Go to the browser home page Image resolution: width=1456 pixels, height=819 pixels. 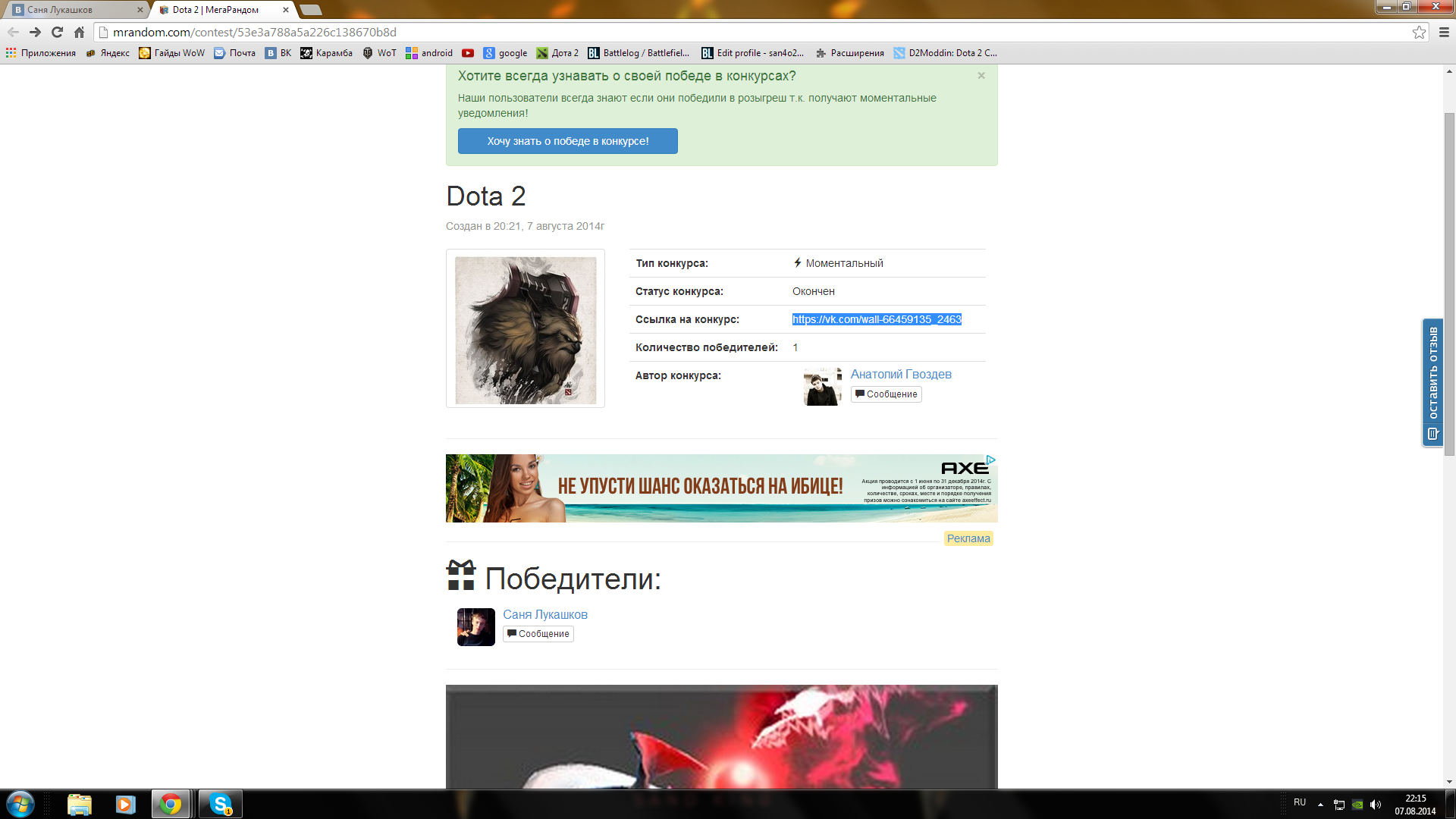[x=79, y=32]
